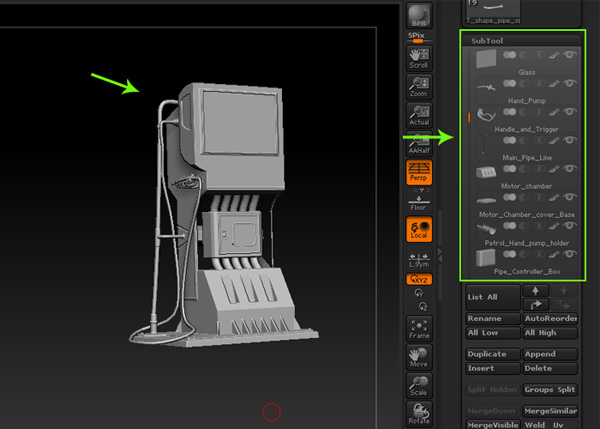Click the Append button

(551, 354)
